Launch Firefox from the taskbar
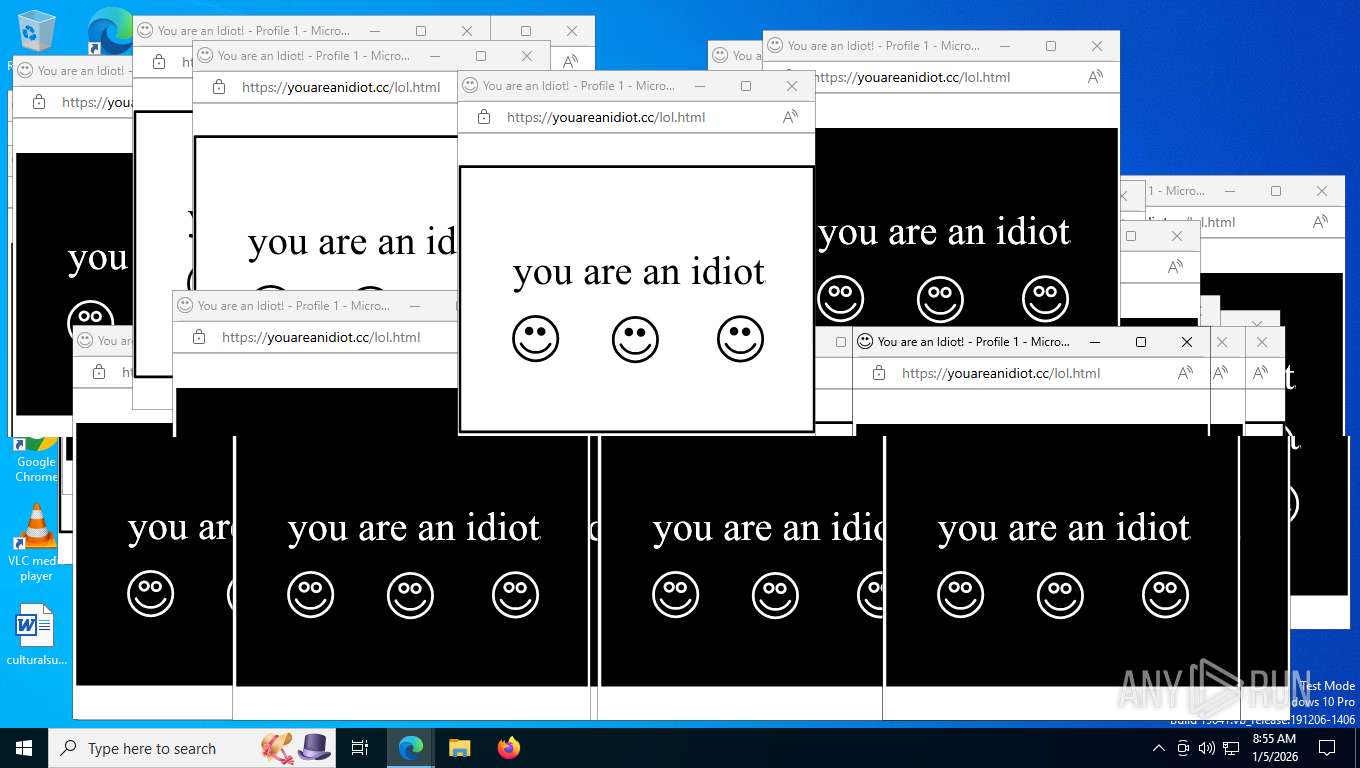1360x768 pixels. [509, 748]
